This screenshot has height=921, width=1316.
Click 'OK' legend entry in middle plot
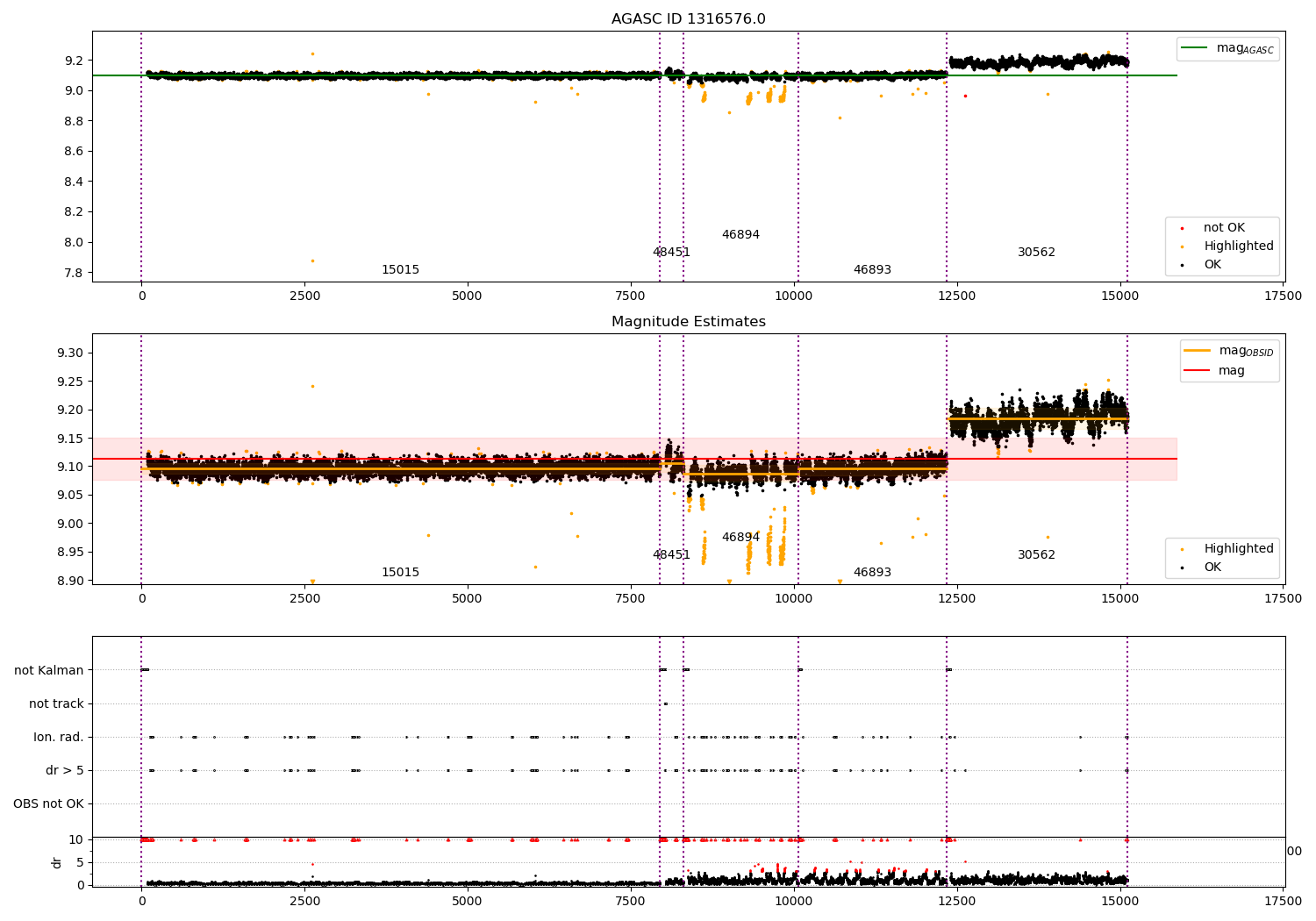pos(1202,568)
